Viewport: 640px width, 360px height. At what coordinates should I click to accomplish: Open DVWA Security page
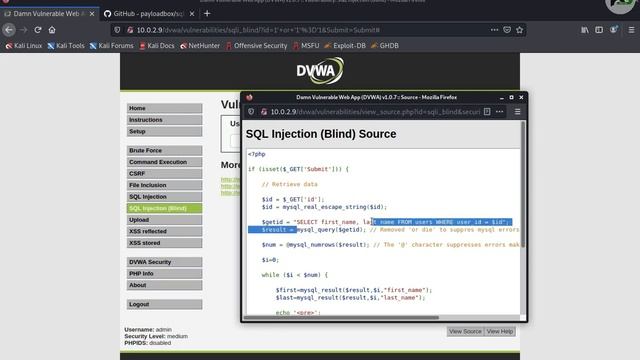pos(164,262)
